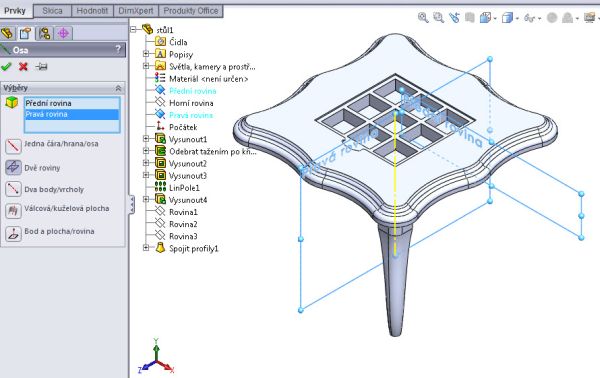The image size is (600, 378).
Task: Open the PropertyManager tab icon
Action: 26,33
